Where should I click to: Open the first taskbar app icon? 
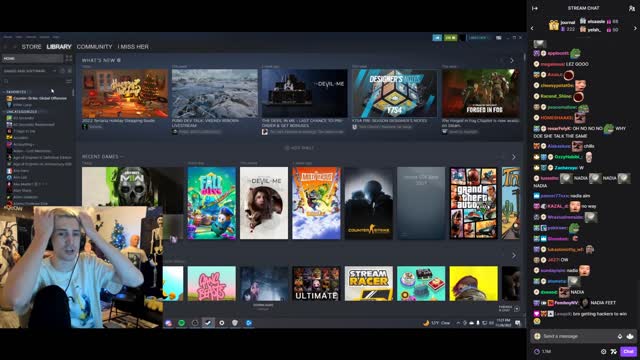click(169, 323)
